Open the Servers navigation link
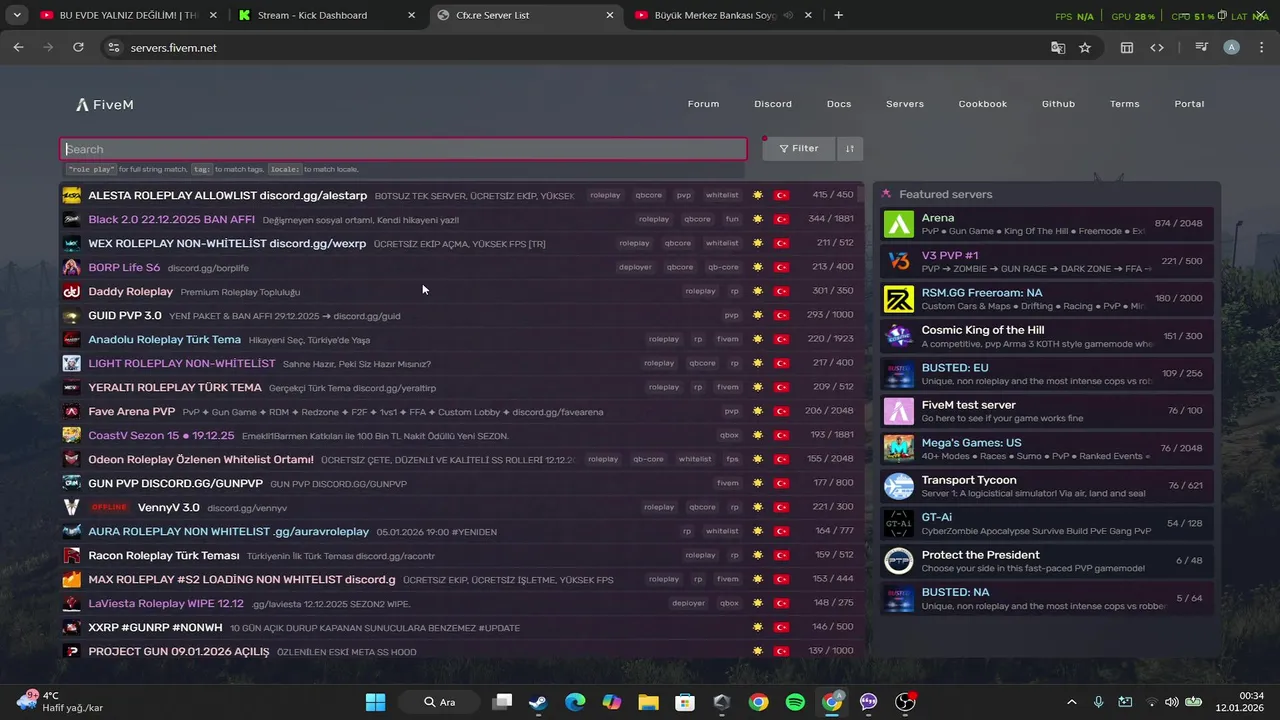This screenshot has height=720, width=1280. (905, 104)
